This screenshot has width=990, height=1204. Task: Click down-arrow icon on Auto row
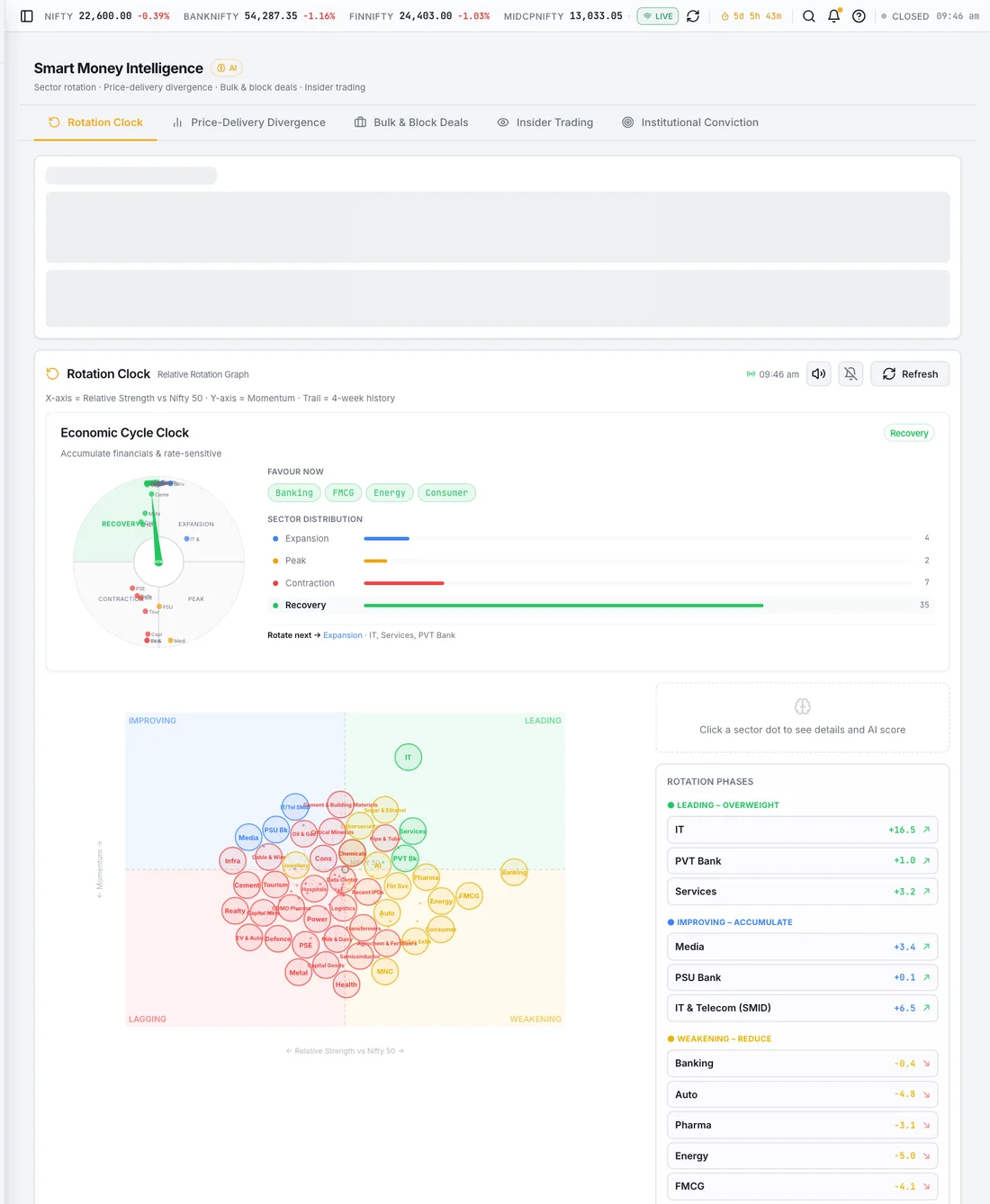[x=926, y=1094]
